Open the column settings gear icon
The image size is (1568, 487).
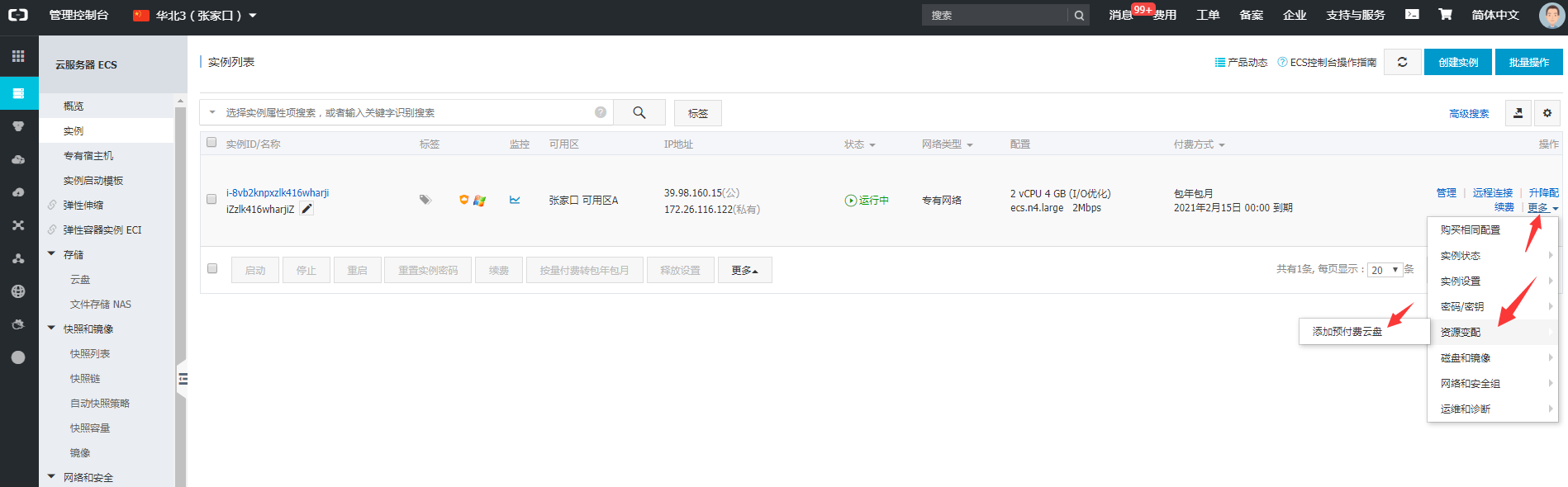tap(1547, 113)
